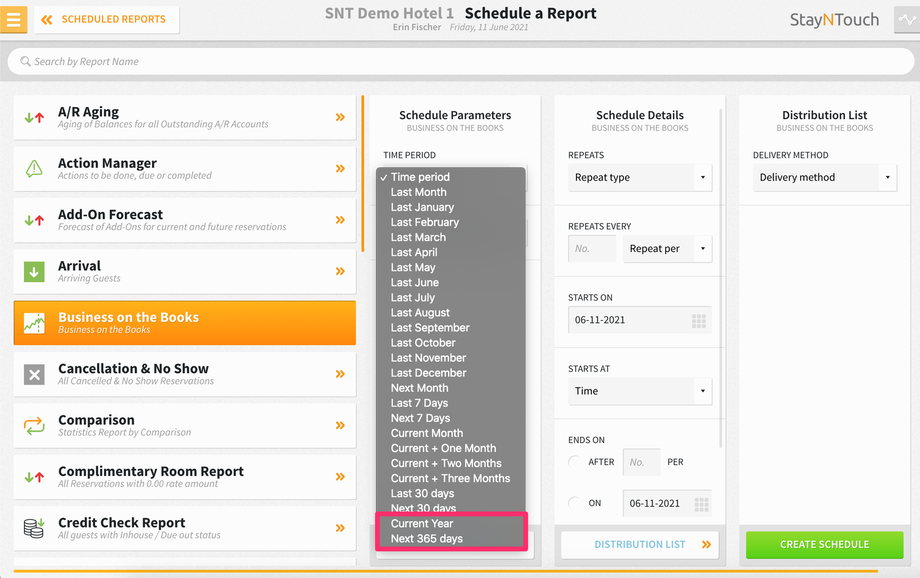920x578 pixels.
Task: Click the Complimentary Room Report arrows icon
Action: (34, 477)
